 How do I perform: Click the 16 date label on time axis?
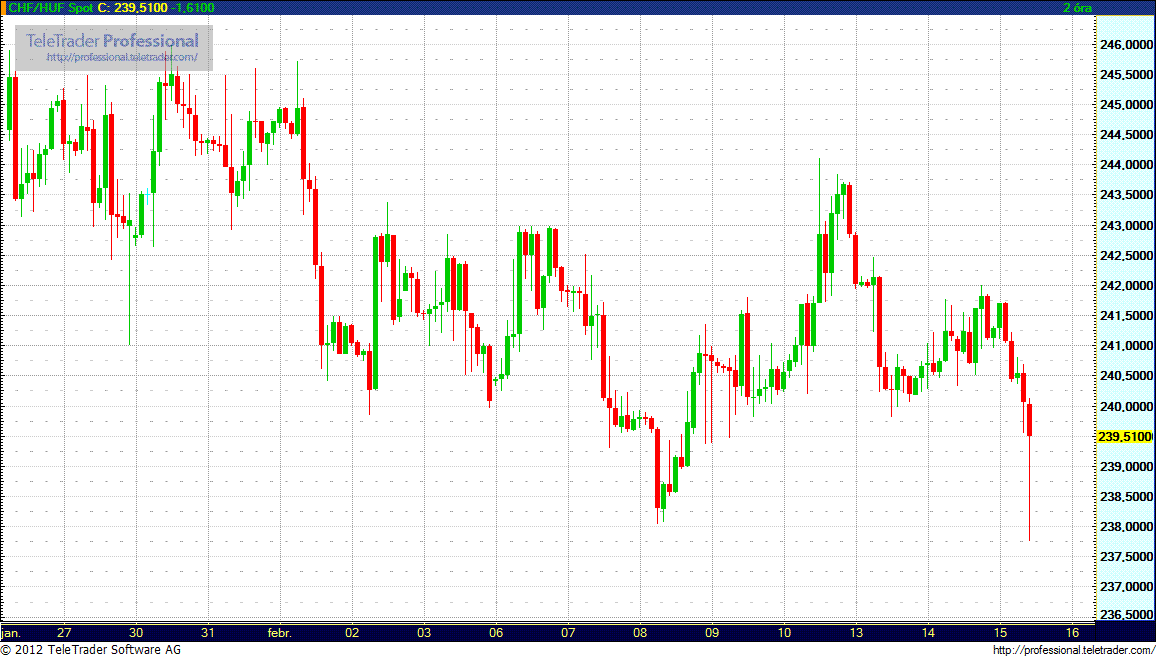click(1073, 632)
